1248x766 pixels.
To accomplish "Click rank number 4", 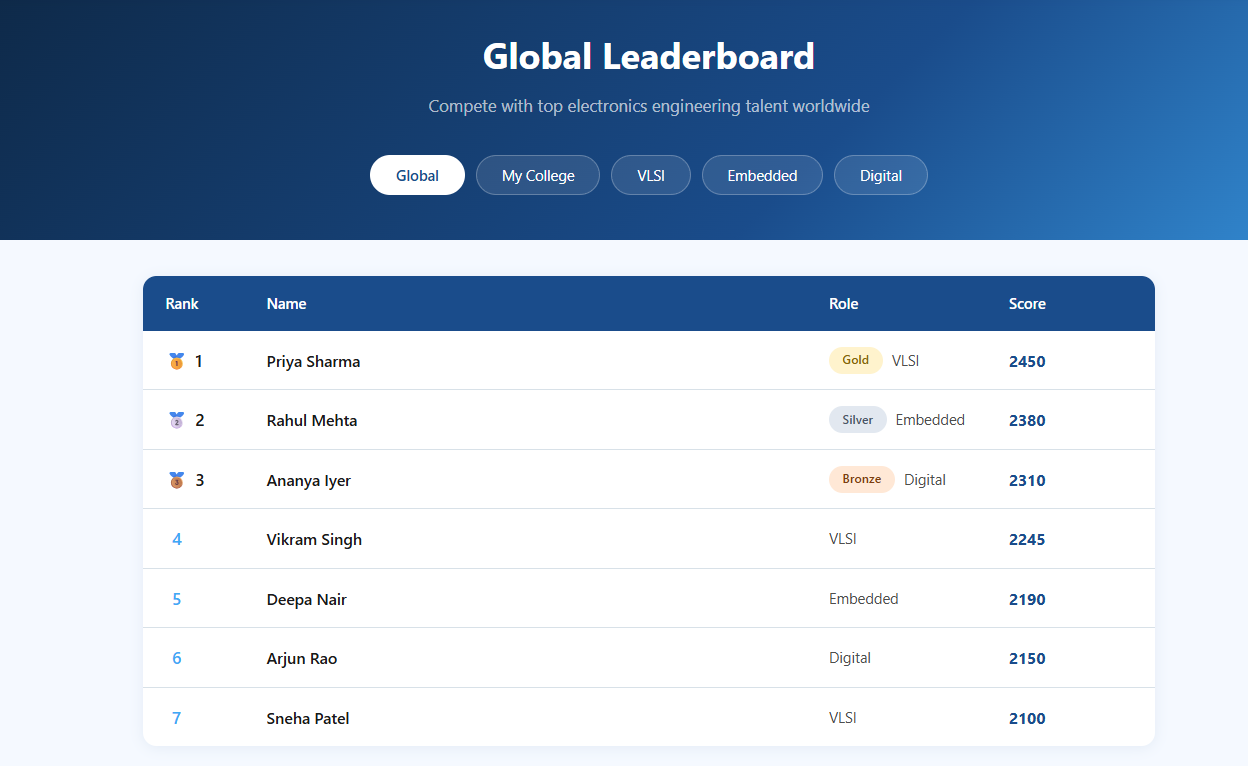I will click(x=177, y=539).
